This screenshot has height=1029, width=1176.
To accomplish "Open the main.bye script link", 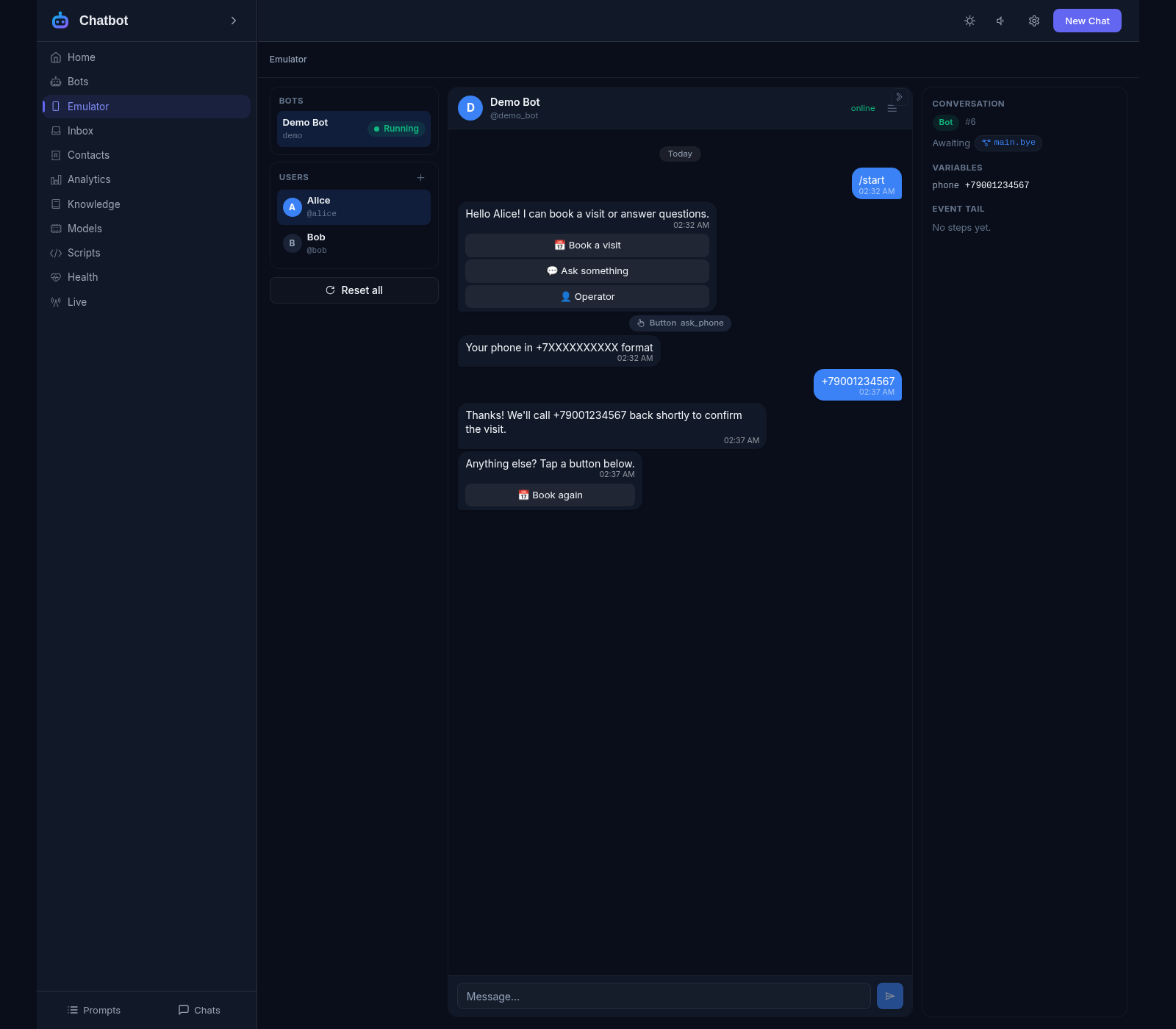I will (x=1008, y=143).
